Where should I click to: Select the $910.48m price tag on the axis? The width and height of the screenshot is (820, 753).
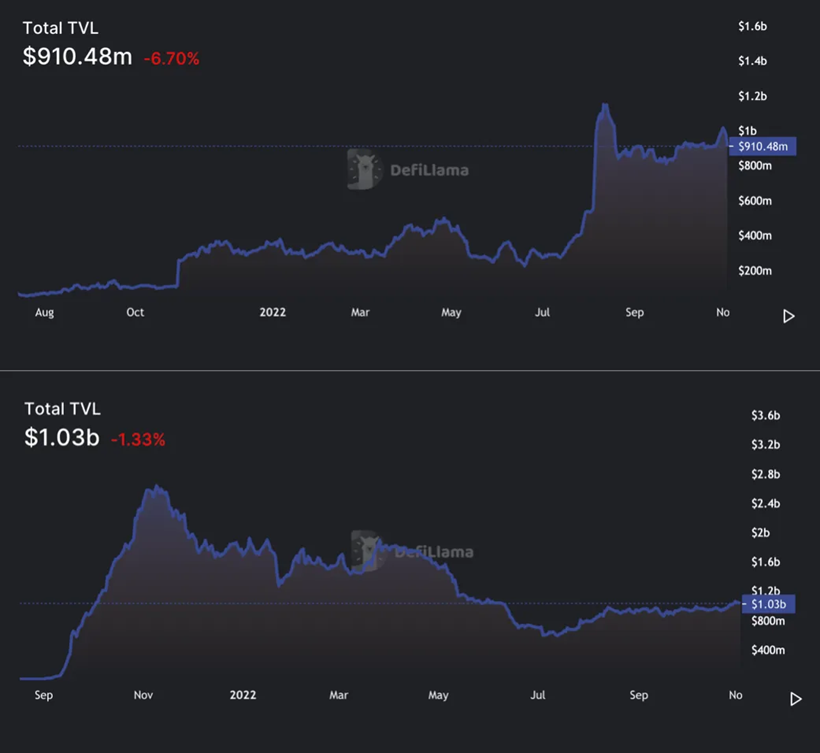[762, 146]
